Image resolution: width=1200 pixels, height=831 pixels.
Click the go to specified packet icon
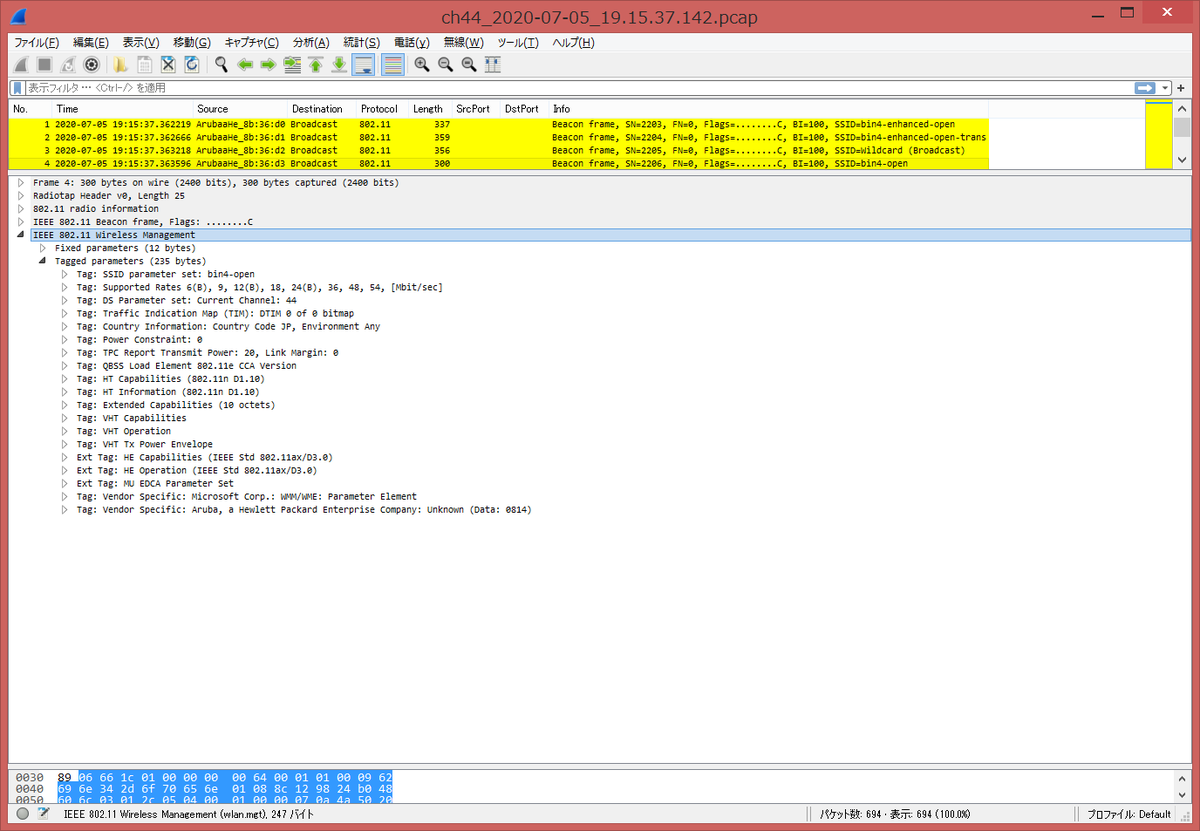click(292, 65)
